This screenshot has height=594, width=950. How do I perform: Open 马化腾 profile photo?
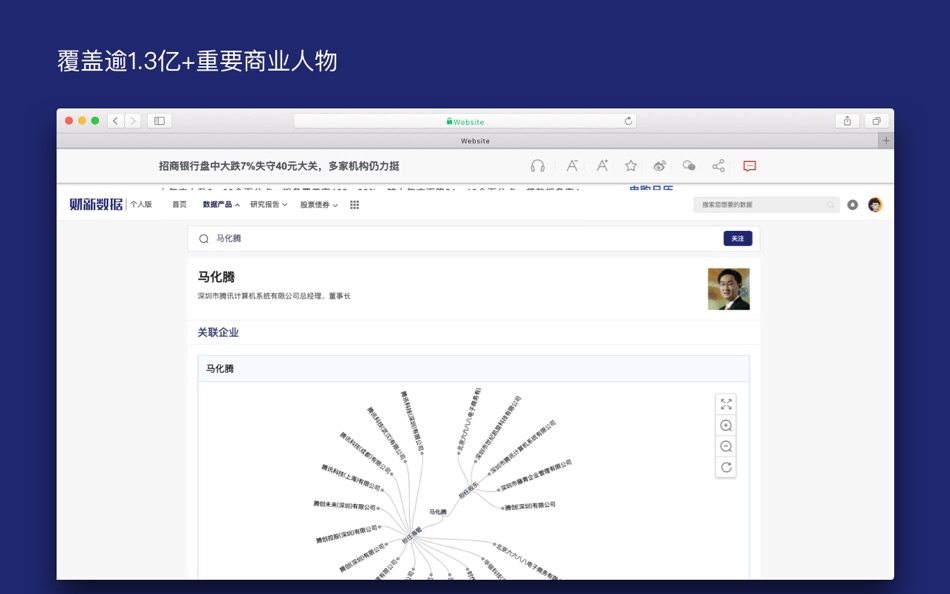click(x=729, y=289)
